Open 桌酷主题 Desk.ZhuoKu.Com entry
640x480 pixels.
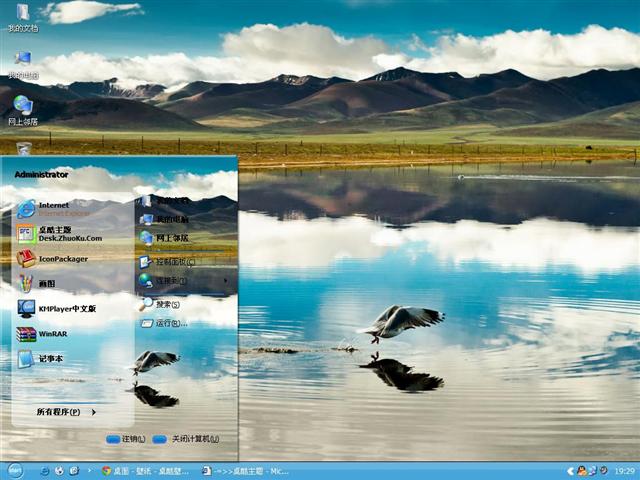point(60,234)
